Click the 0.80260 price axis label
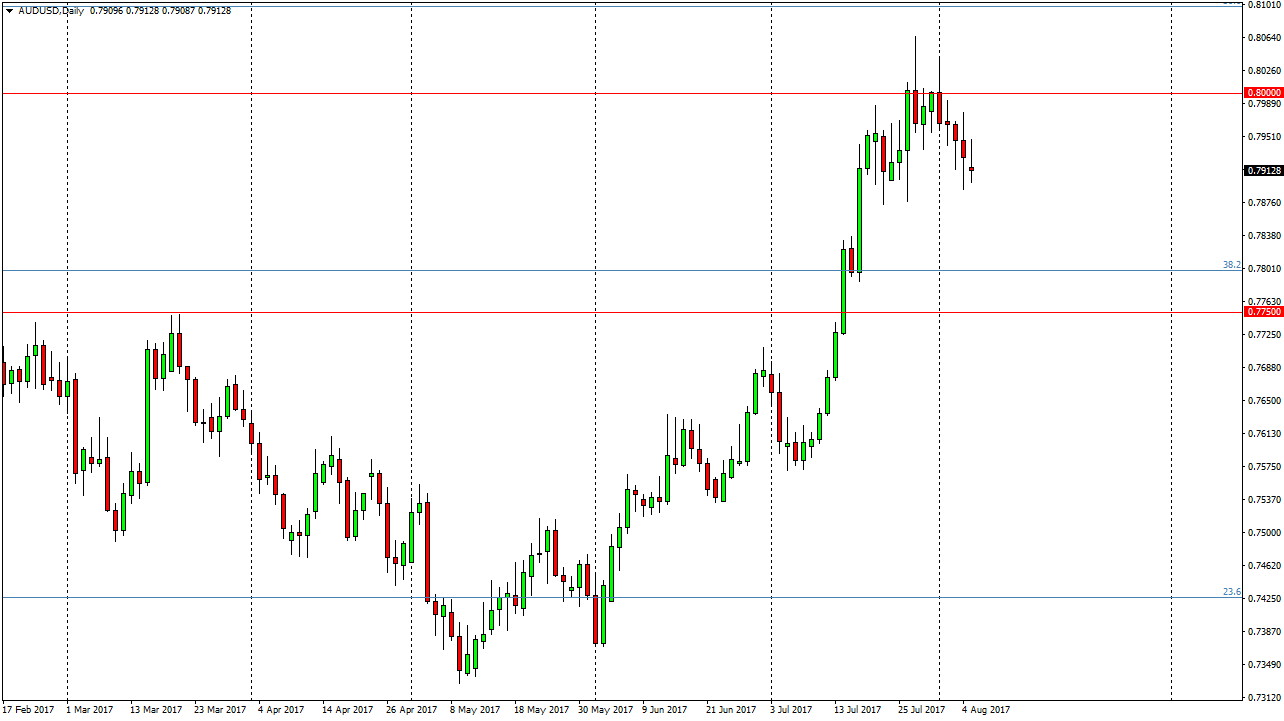Viewport: 1284px width, 721px height. [x=1264, y=71]
